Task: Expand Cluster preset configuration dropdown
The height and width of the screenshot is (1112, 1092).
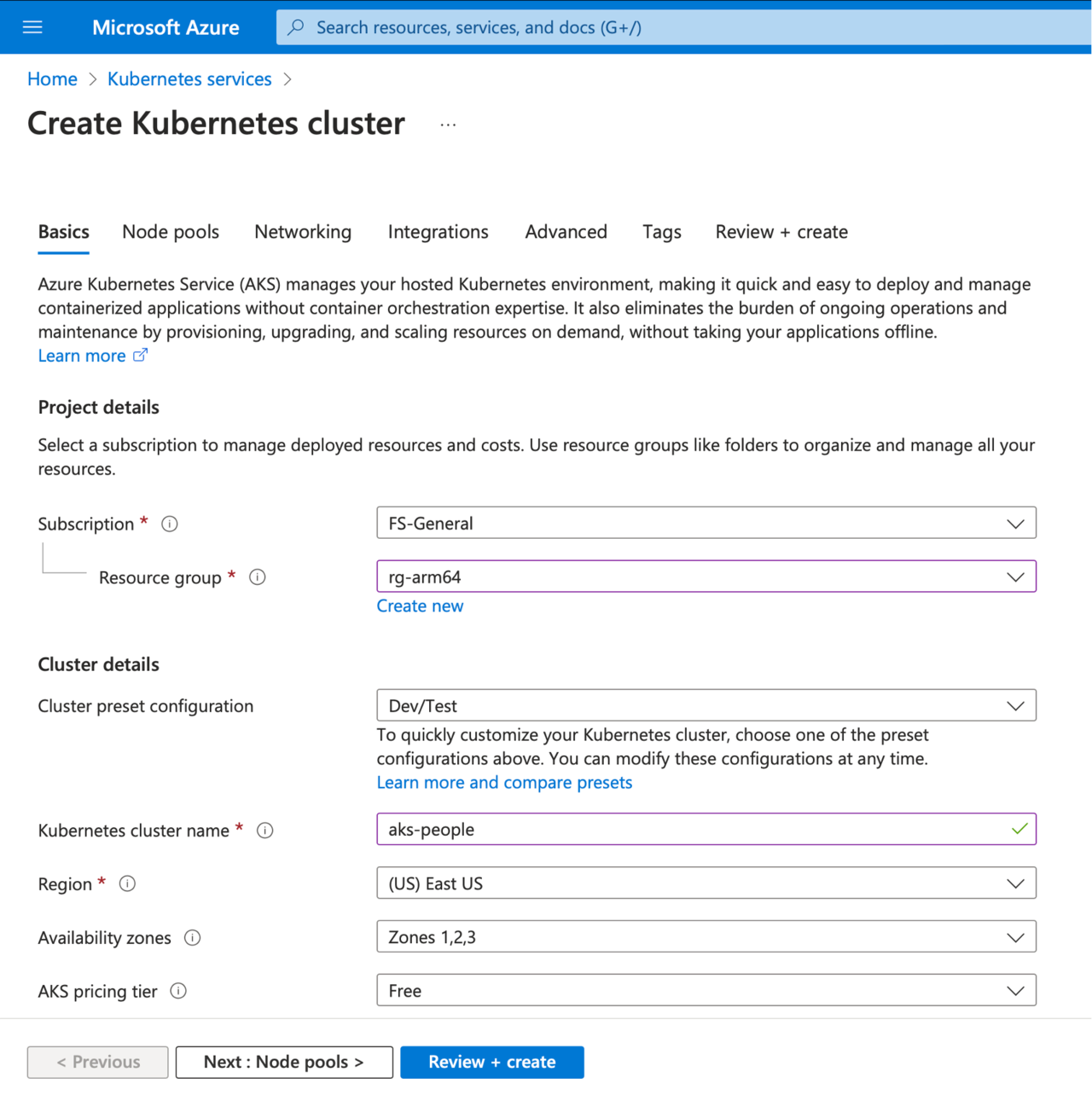Action: click(706, 706)
